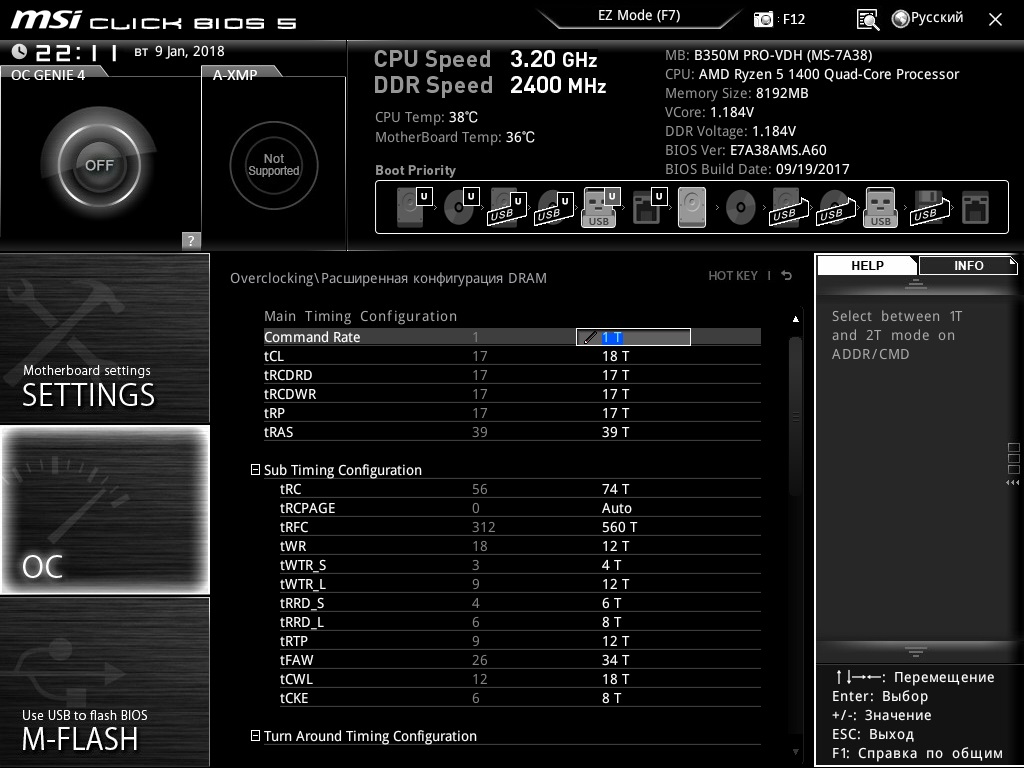Edit the Command Rate 1 T value field
Image resolution: width=1024 pixels, height=768 pixels.
[633, 337]
